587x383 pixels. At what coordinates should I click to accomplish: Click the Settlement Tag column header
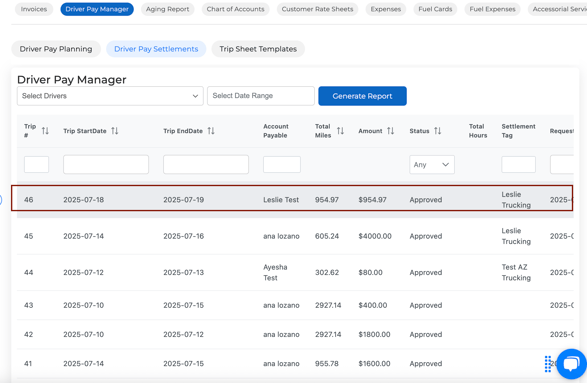coord(518,131)
